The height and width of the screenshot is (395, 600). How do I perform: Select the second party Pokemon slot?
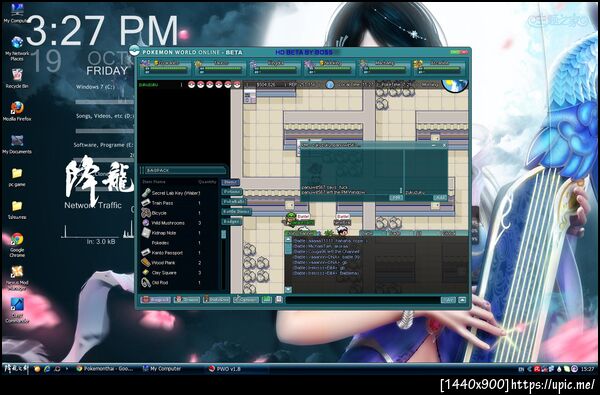(x=220, y=67)
